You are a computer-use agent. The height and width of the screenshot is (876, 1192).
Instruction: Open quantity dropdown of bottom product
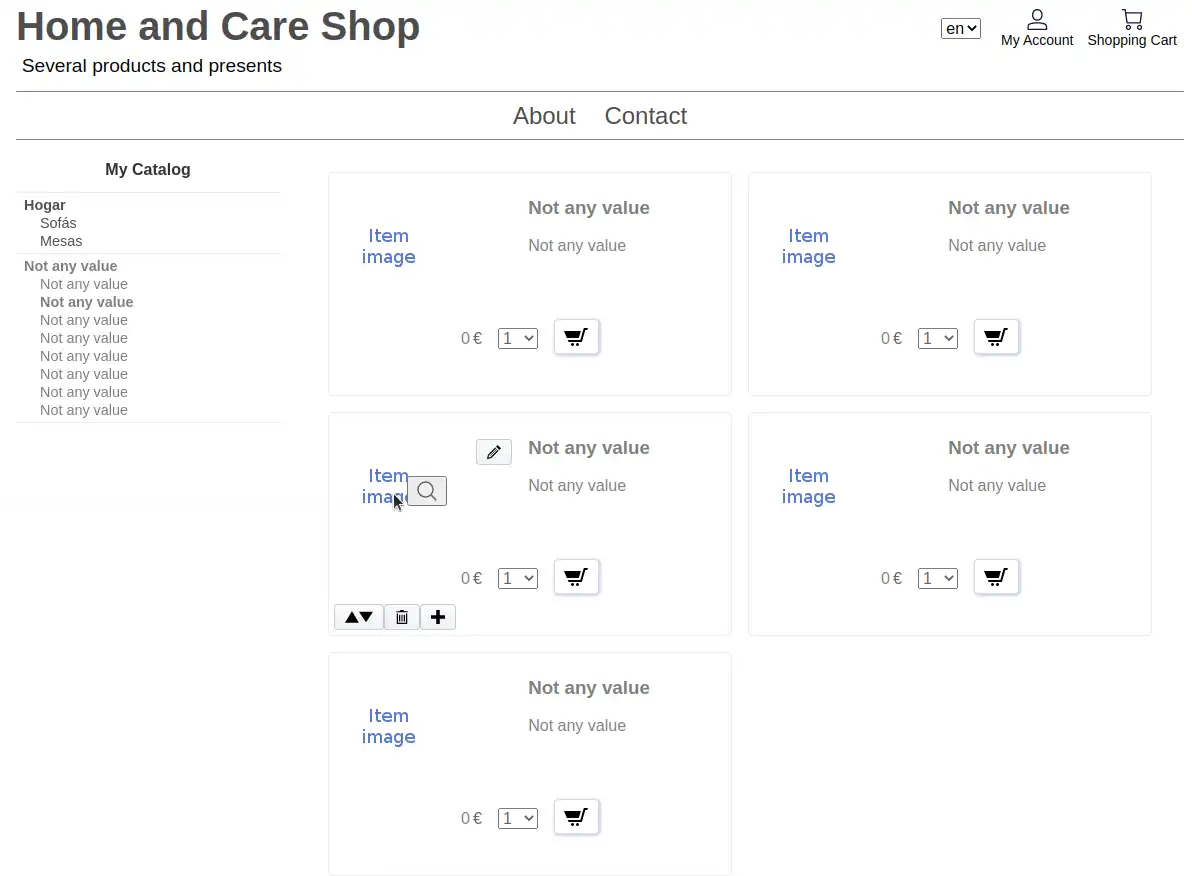[x=517, y=819]
